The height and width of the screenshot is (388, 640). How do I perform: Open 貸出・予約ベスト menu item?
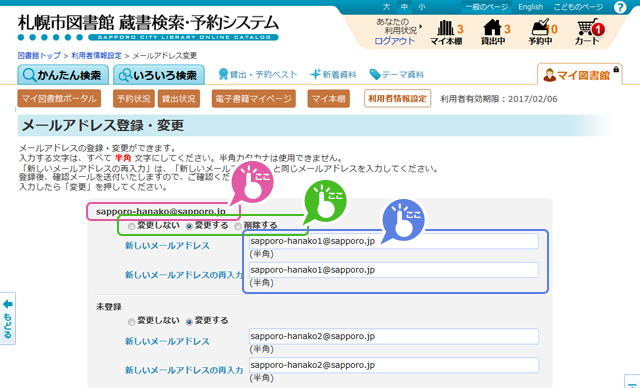point(258,74)
